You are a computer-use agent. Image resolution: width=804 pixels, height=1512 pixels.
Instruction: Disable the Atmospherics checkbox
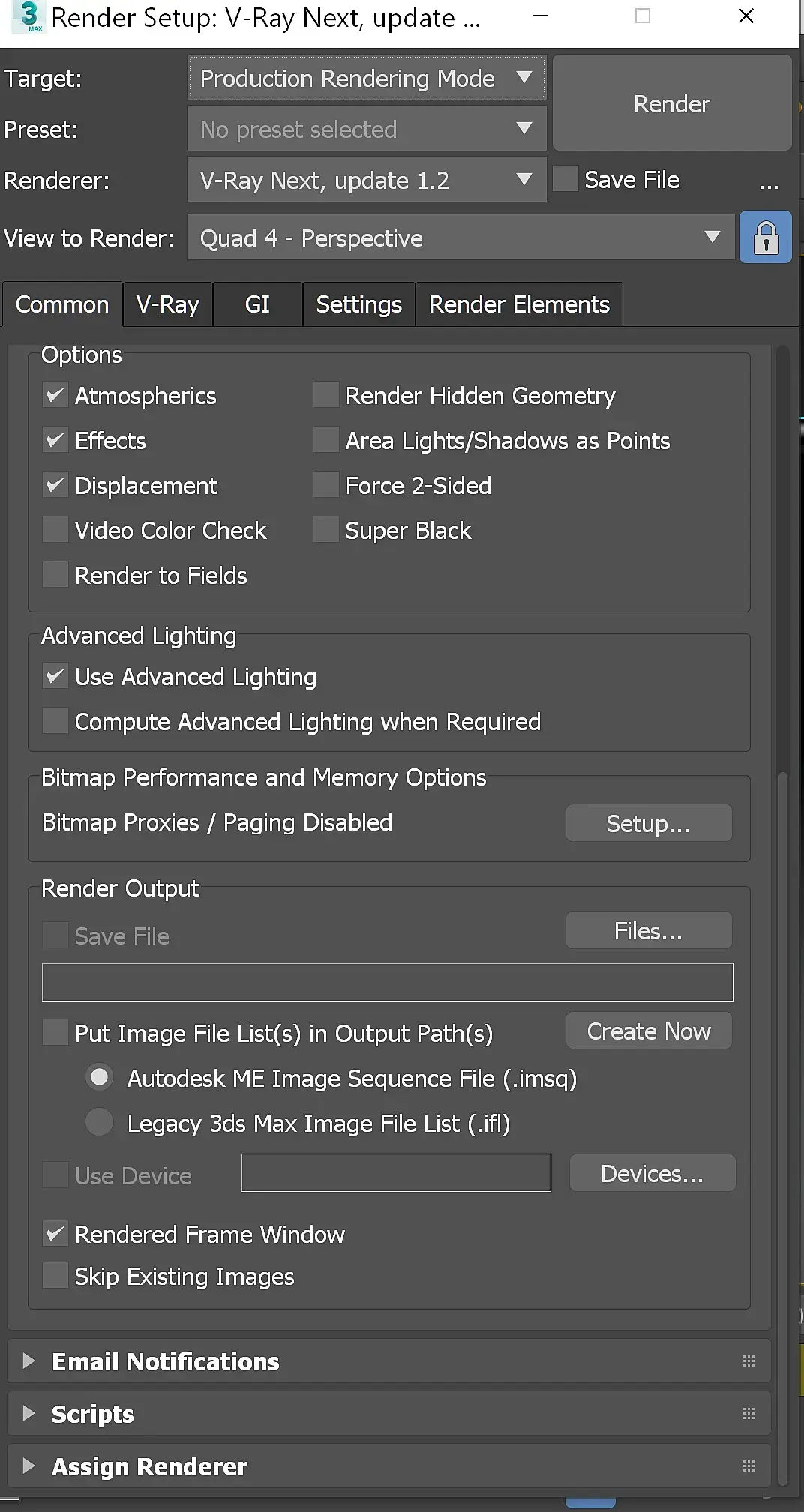[55, 395]
